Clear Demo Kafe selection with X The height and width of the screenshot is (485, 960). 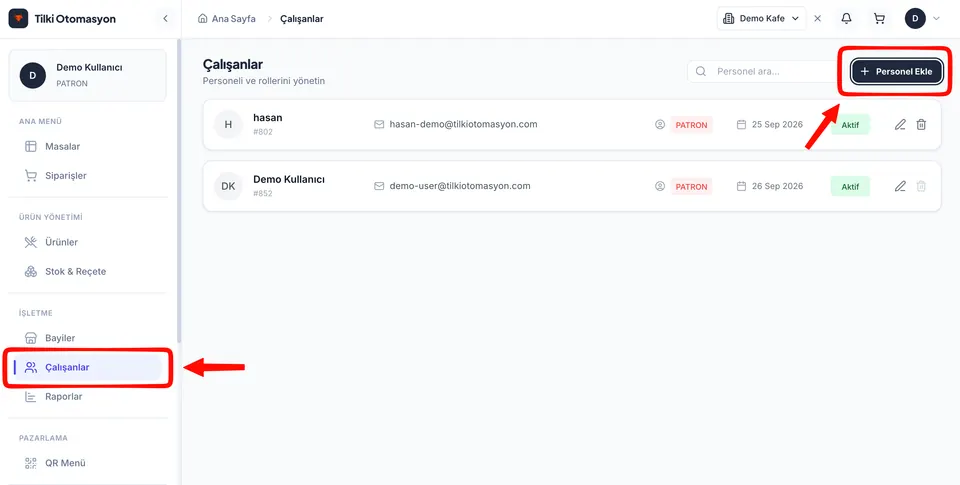pos(817,18)
